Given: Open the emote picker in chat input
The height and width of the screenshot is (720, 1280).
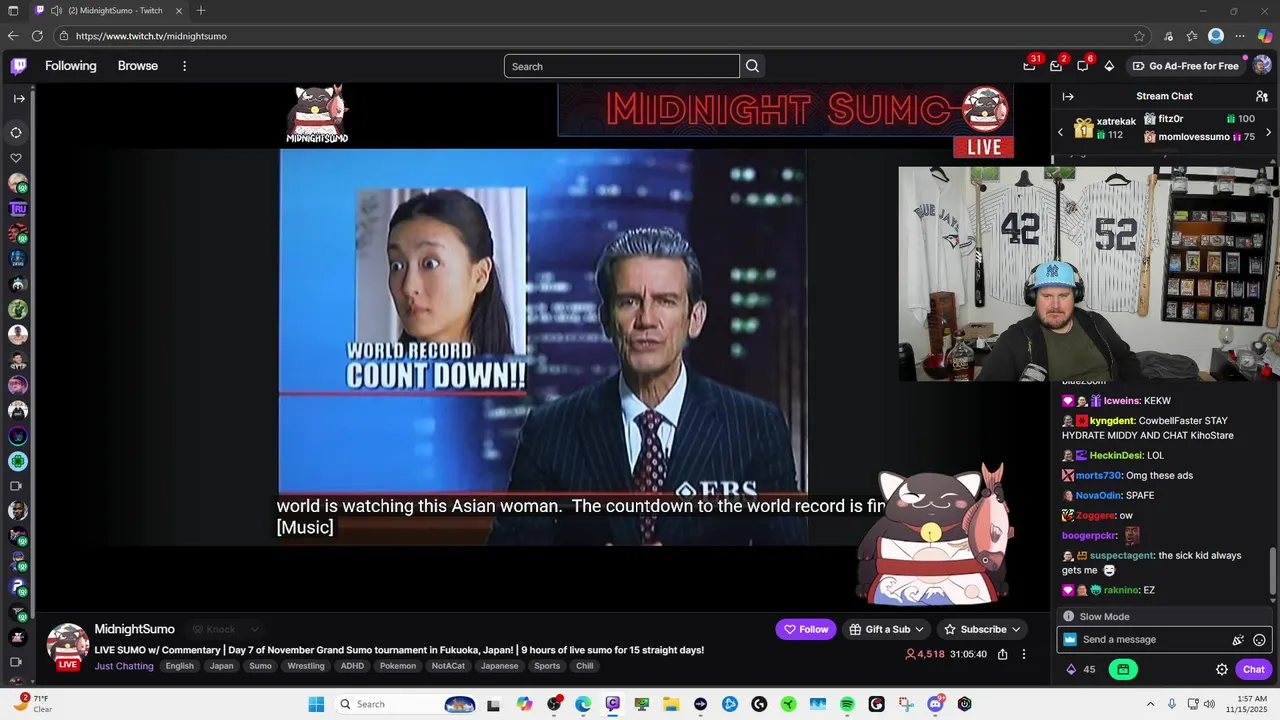Looking at the screenshot, I should click(1259, 640).
